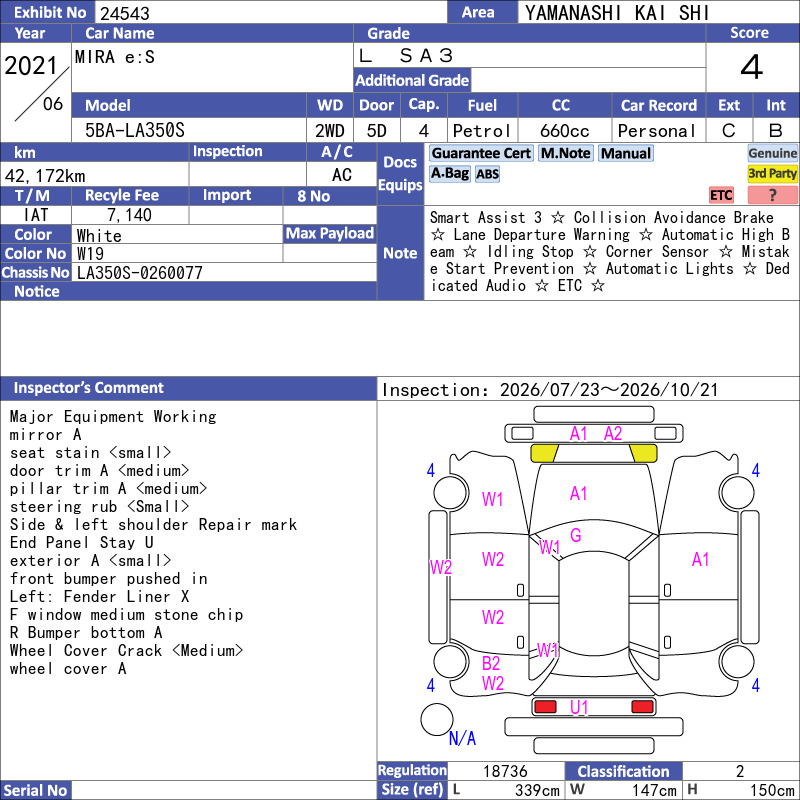Click the regulation number 18736
Viewport: 800px width, 800px height.
[x=505, y=771]
